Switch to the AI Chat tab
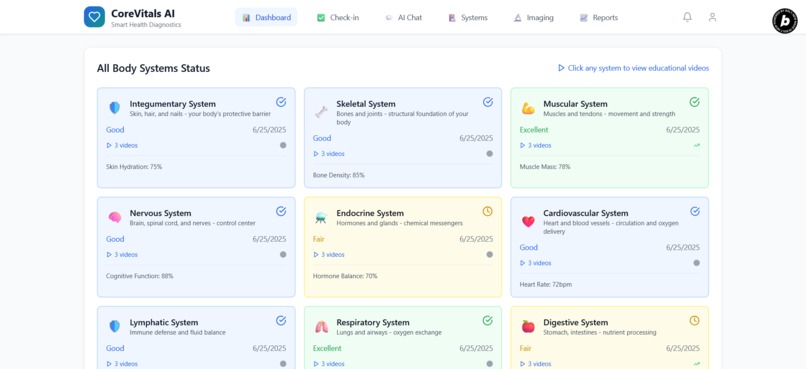Image resolution: width=806 pixels, height=369 pixels. (404, 17)
